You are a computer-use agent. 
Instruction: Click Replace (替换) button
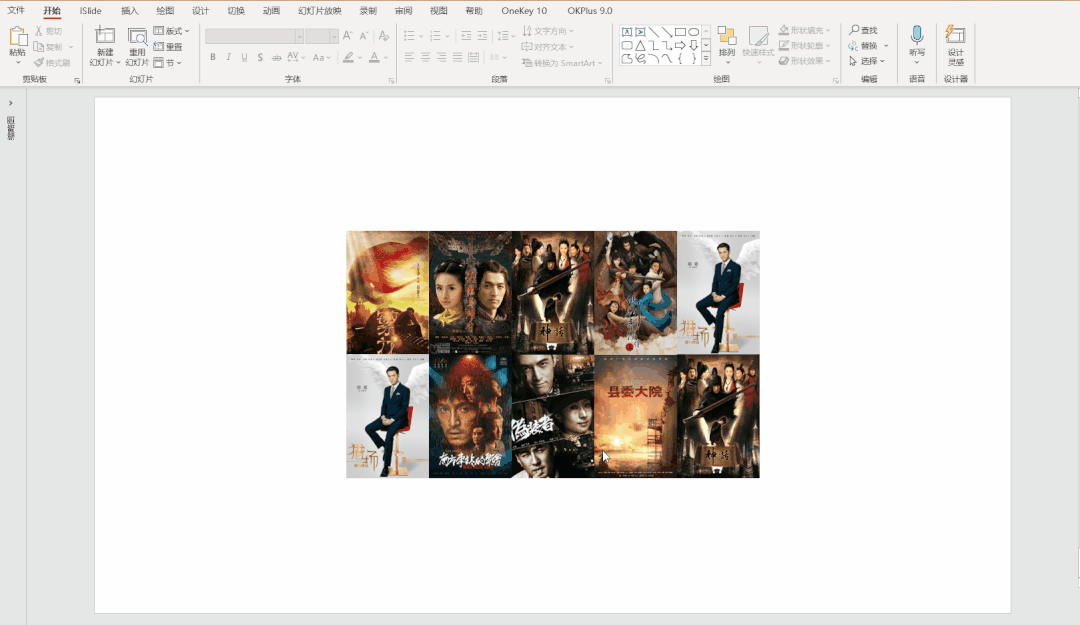click(x=863, y=45)
